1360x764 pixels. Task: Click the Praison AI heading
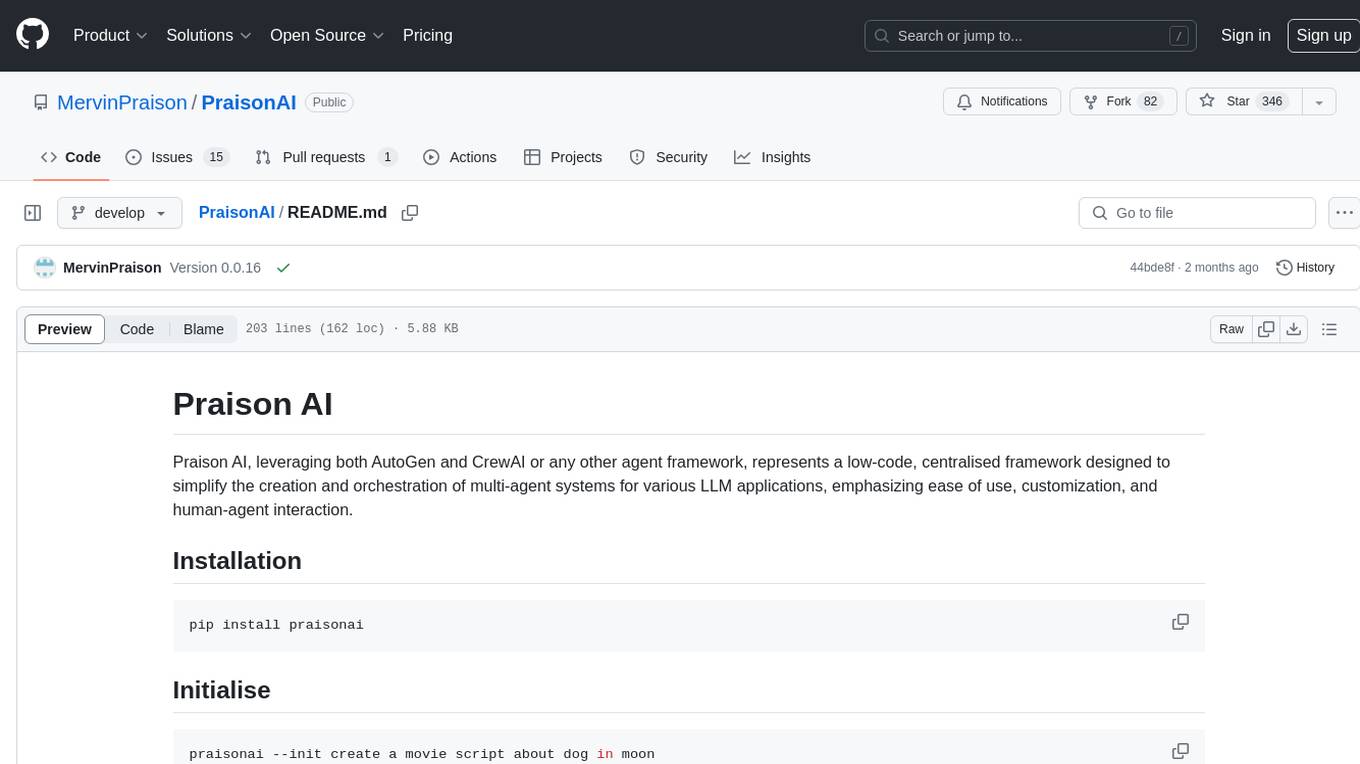point(253,404)
